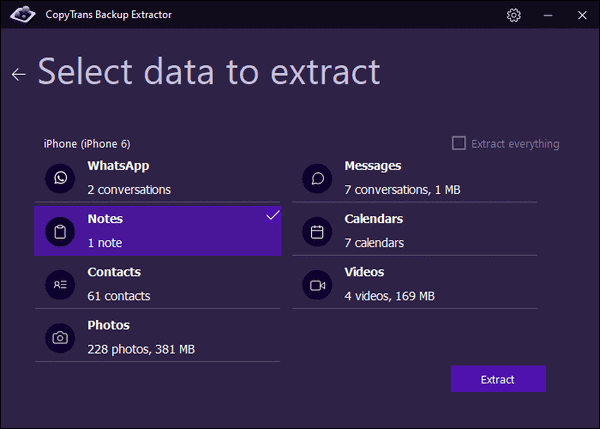Select the Messages title

tap(373, 166)
